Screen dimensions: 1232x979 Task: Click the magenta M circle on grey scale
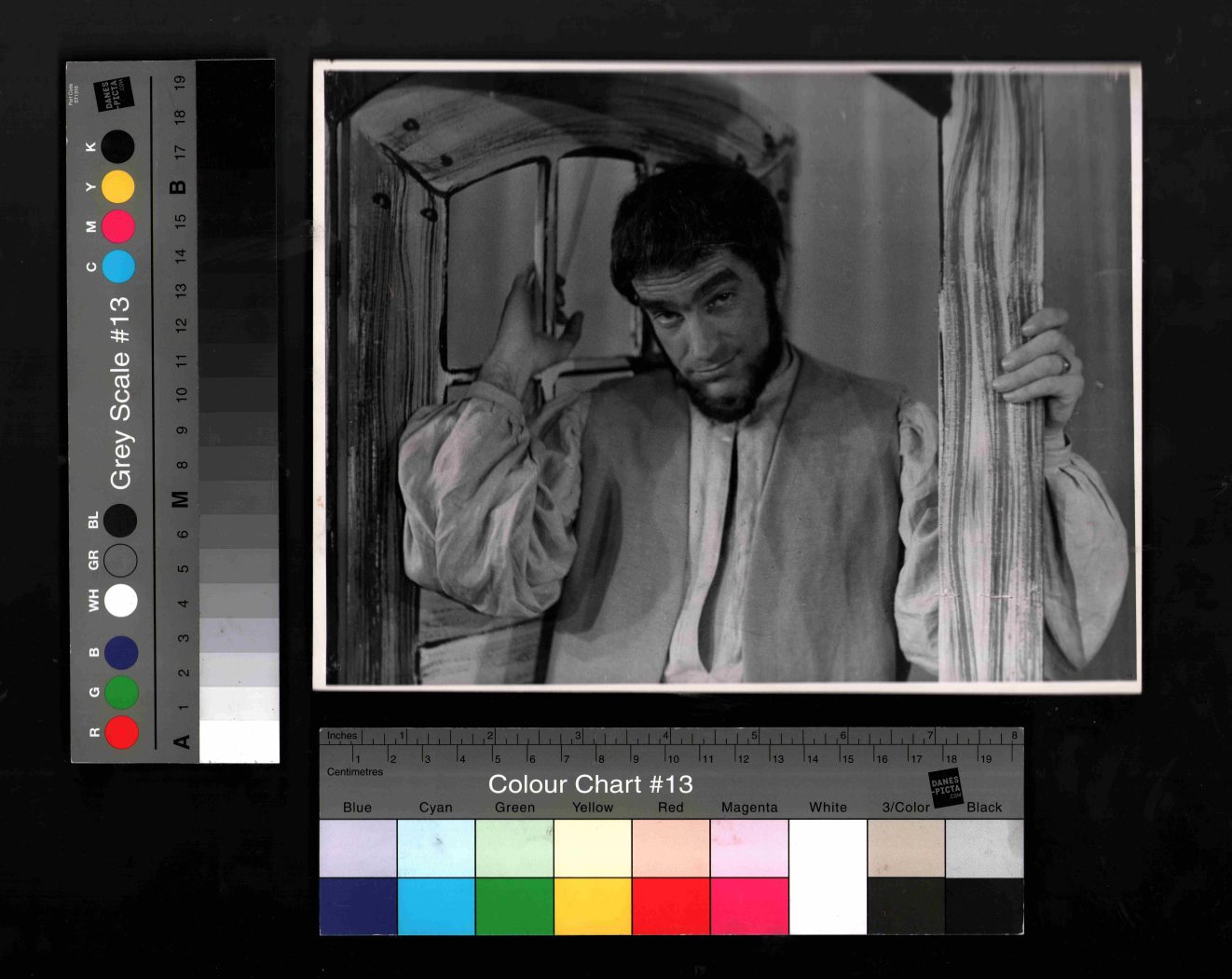pyautogui.click(x=118, y=226)
